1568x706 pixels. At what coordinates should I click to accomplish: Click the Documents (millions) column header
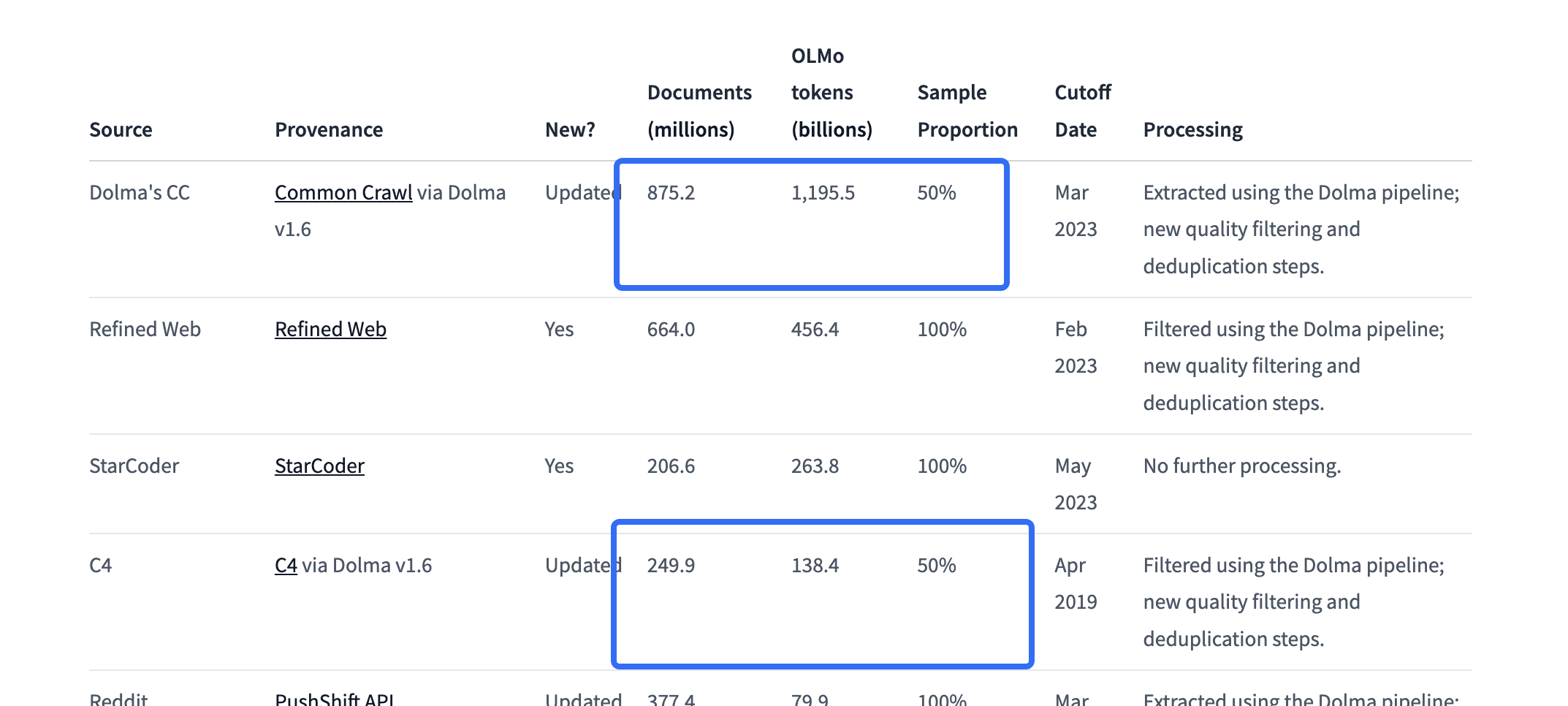[699, 110]
